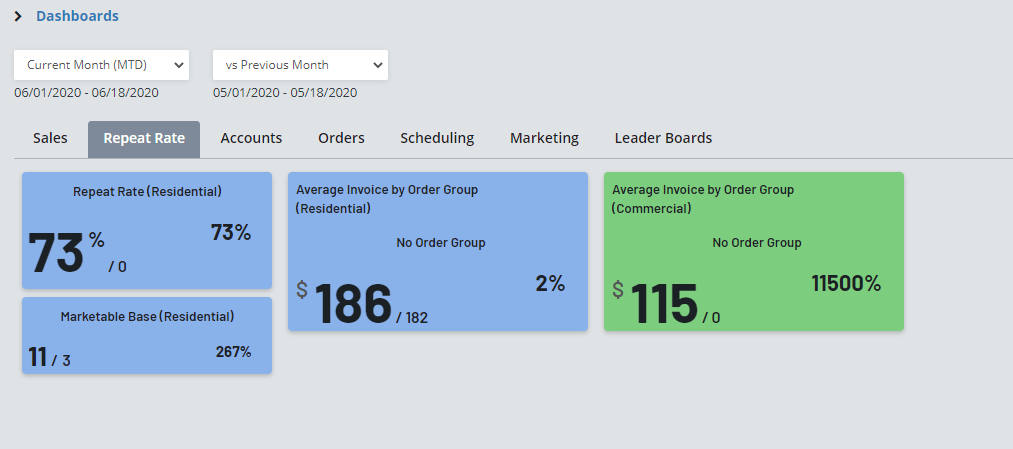1013x449 pixels.
Task: Open the Accounts tab
Action: tap(251, 139)
